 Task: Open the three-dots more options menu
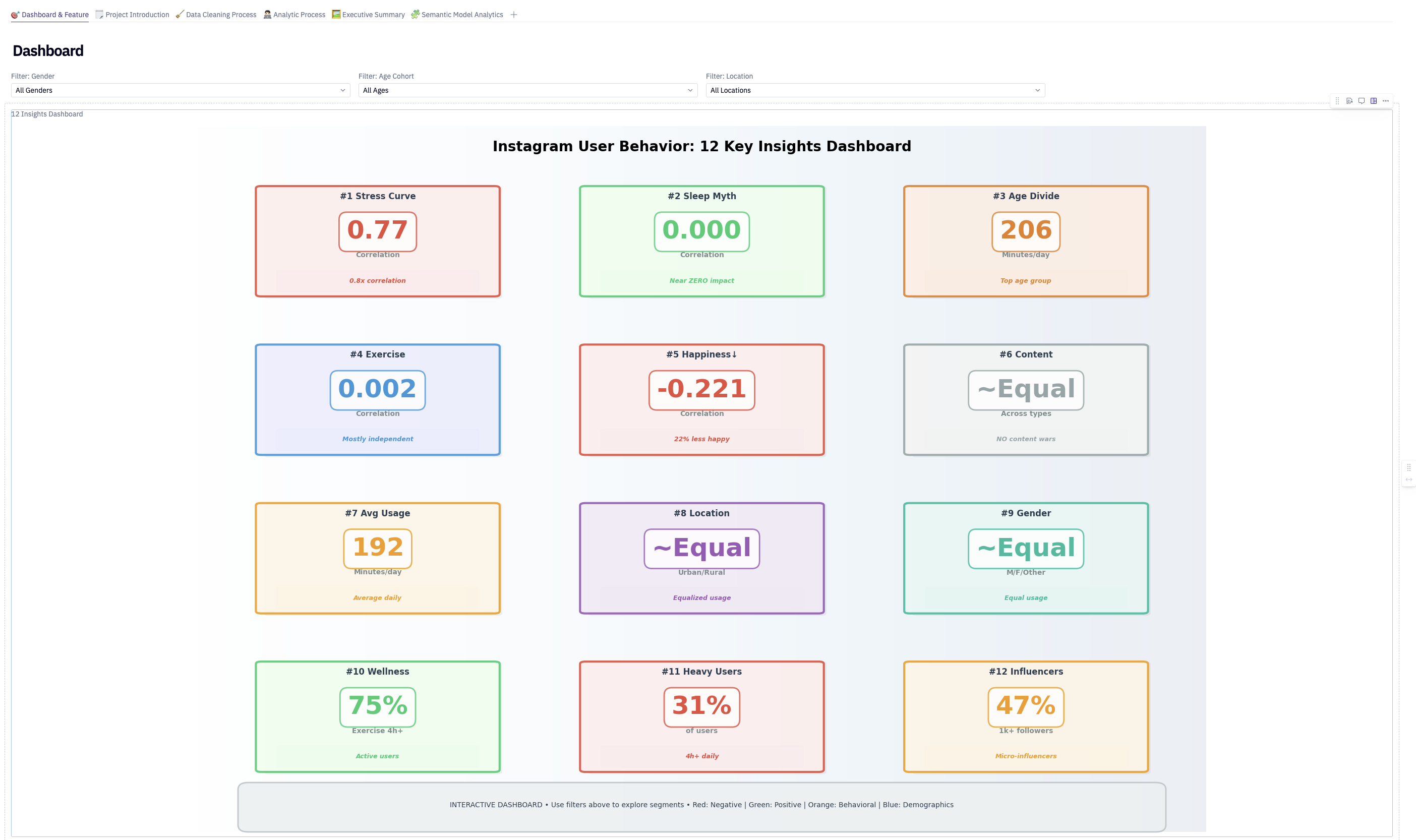point(1385,101)
